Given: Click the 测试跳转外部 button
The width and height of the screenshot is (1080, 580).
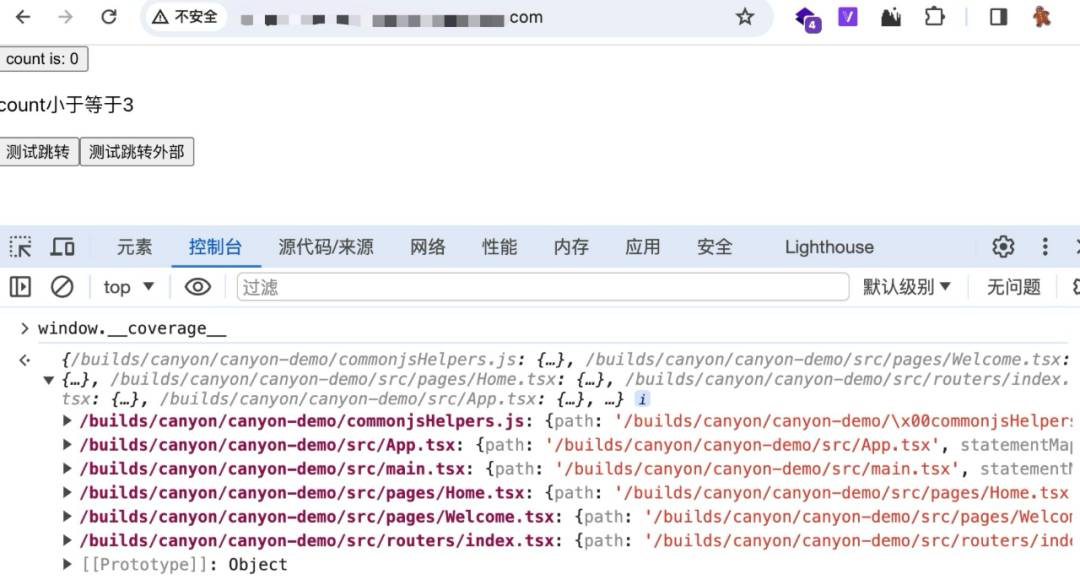Looking at the screenshot, I should point(136,152).
